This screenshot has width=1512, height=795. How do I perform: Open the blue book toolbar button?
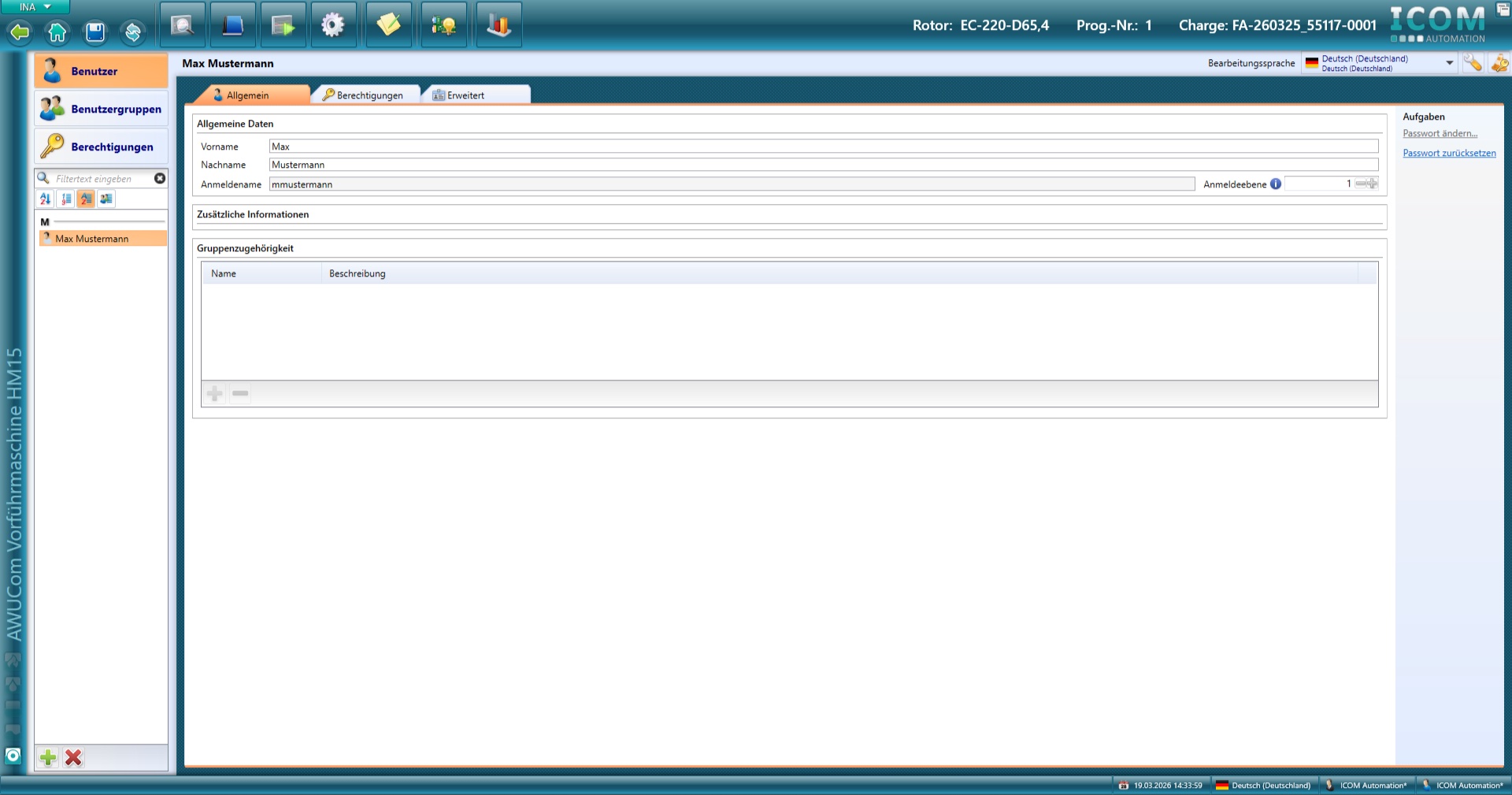232,25
